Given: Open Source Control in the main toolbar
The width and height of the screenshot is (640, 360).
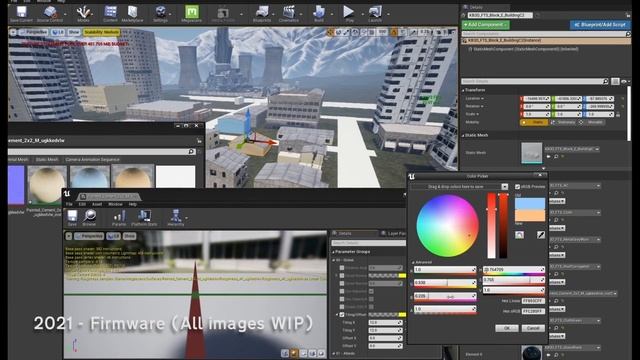Looking at the screenshot, I should (50, 13).
